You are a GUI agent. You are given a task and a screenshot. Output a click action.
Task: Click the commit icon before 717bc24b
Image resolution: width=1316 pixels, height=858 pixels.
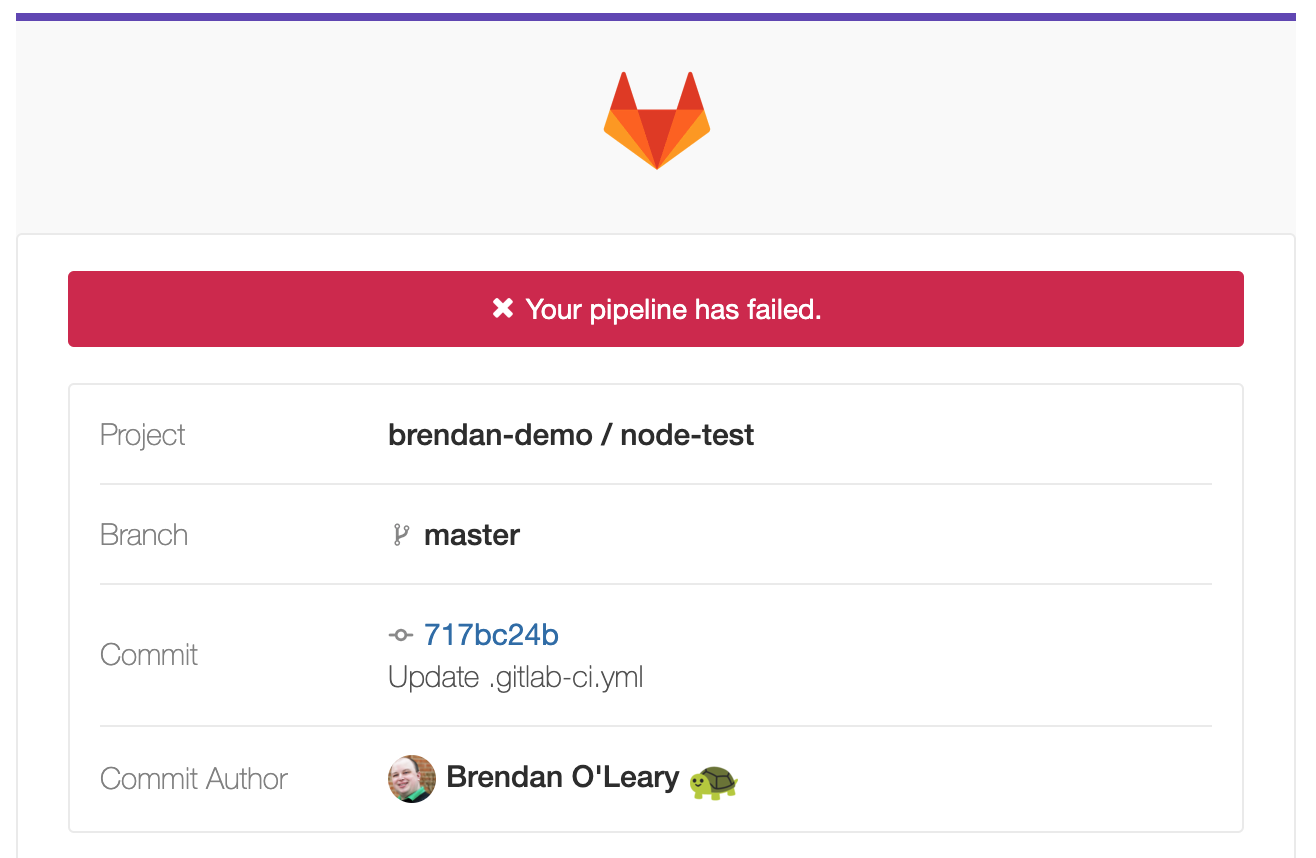(400, 635)
